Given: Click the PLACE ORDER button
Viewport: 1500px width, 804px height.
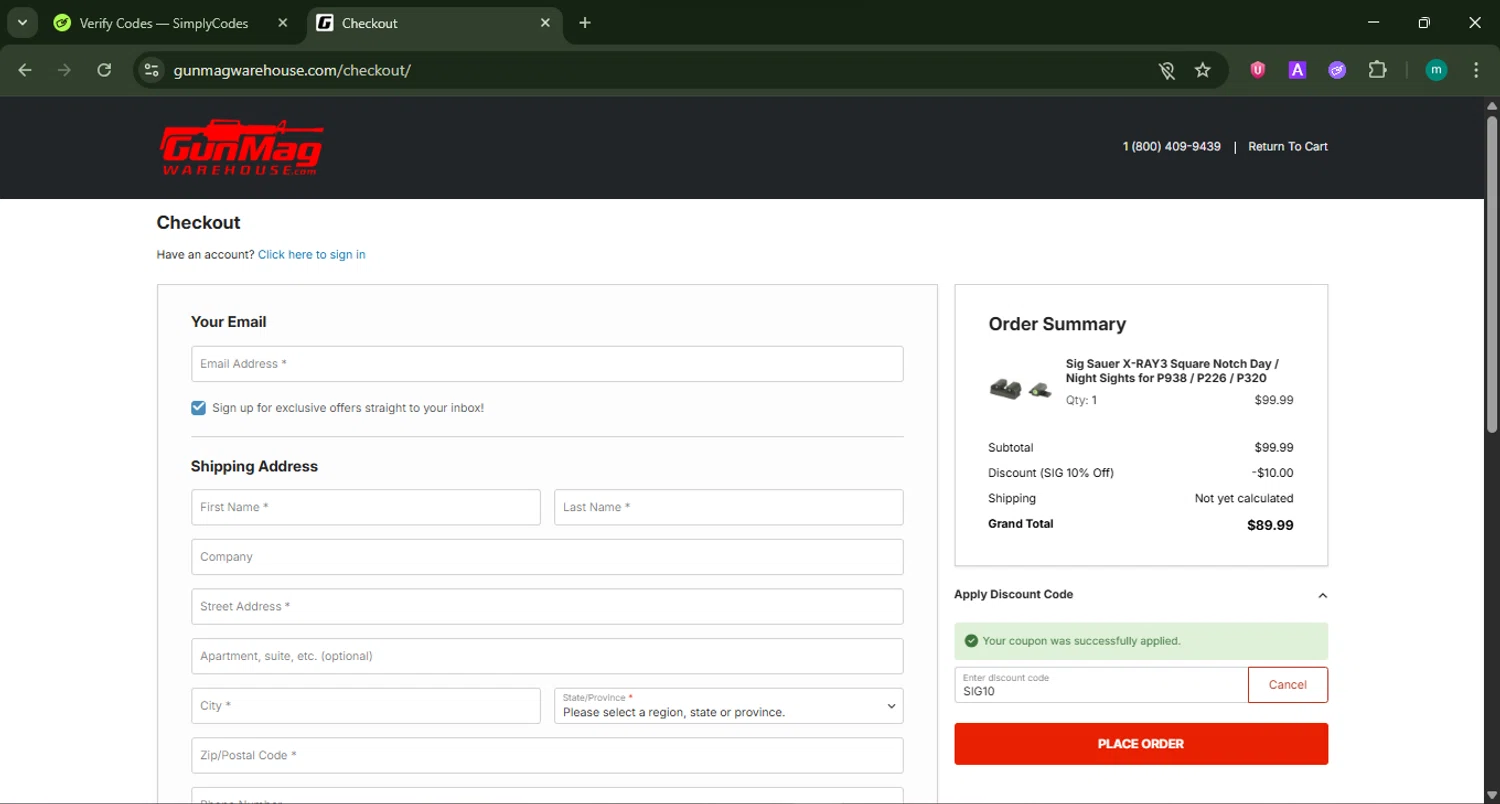Looking at the screenshot, I should click(1141, 744).
